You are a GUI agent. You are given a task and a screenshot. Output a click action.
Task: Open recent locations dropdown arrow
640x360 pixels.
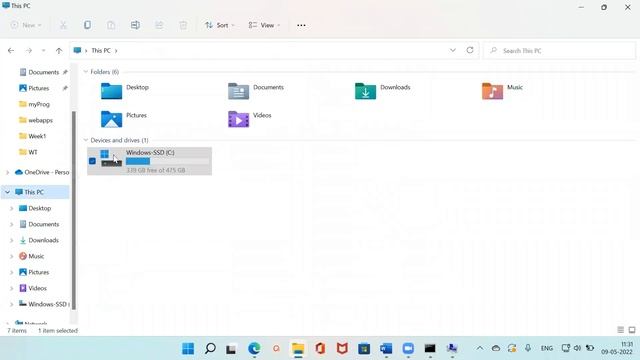pyautogui.click(x=44, y=51)
